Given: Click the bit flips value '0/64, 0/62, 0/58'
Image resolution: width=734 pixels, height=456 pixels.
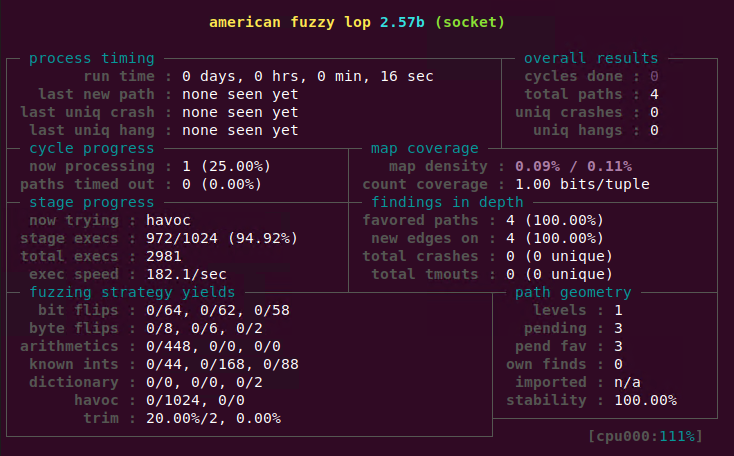Looking at the screenshot, I should point(218,310).
